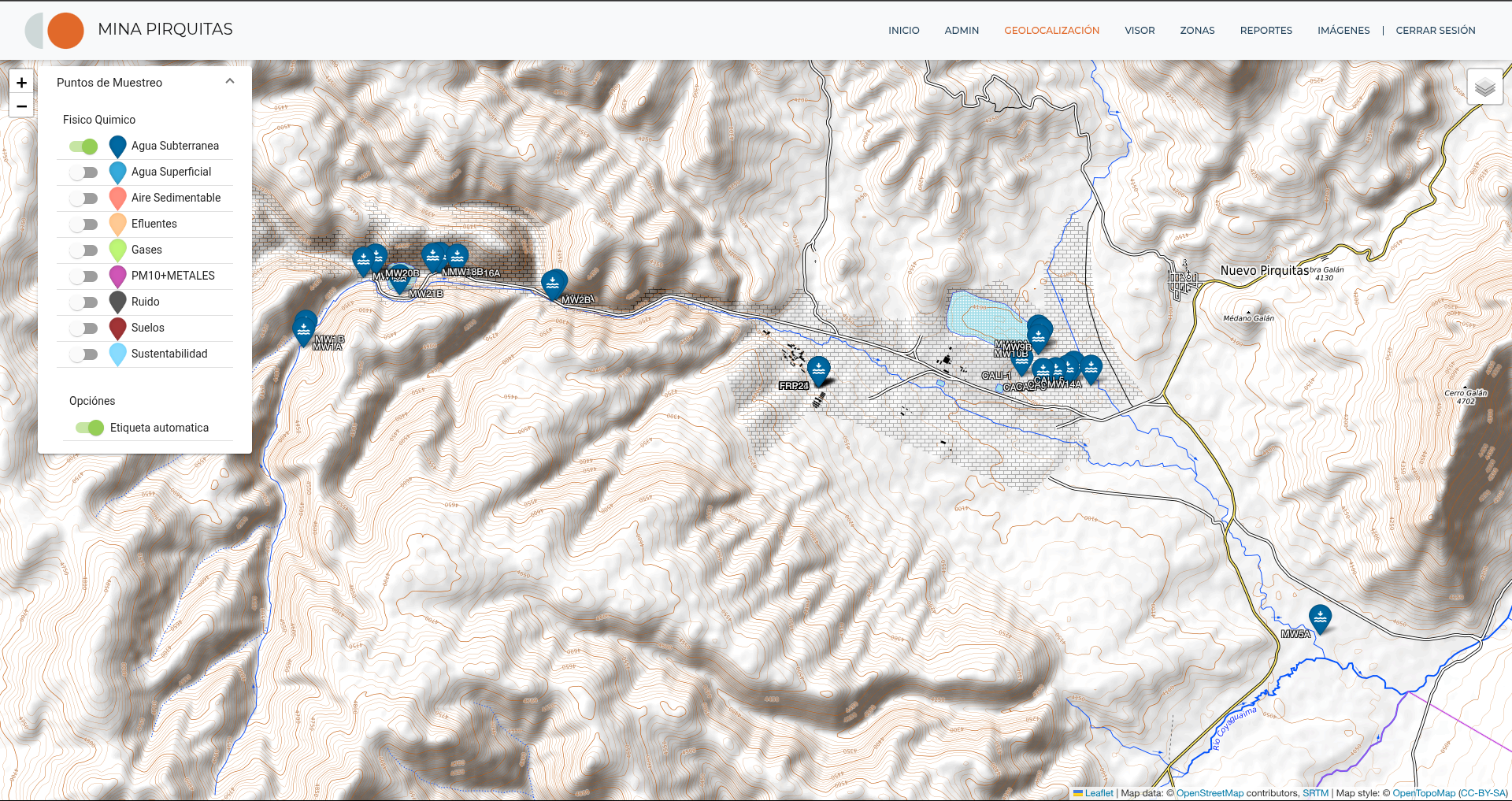The width and height of the screenshot is (1512, 801).
Task: Enable the PM10+METALES layer
Action: [x=84, y=276]
